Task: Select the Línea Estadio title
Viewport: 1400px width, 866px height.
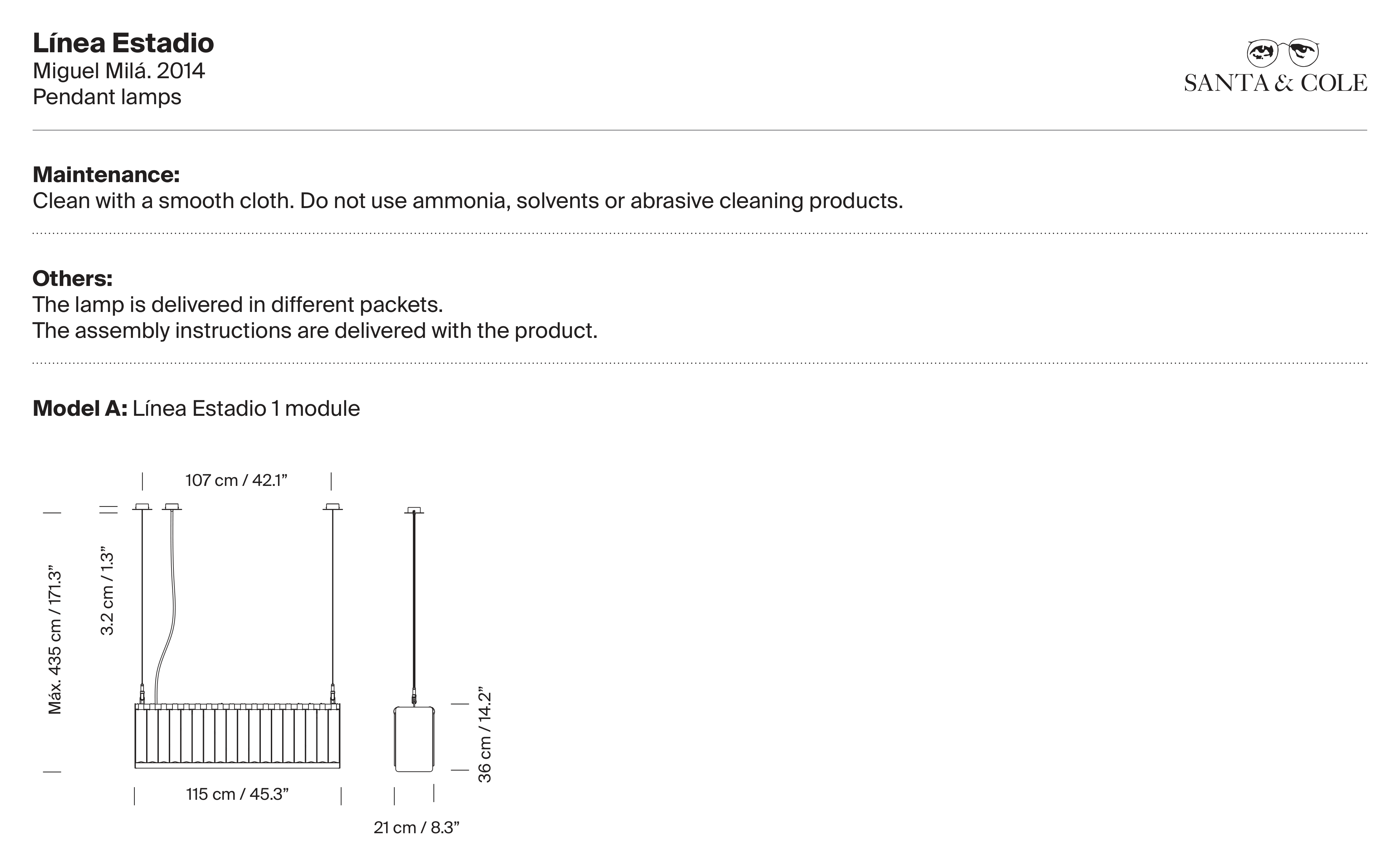Action: [x=123, y=43]
